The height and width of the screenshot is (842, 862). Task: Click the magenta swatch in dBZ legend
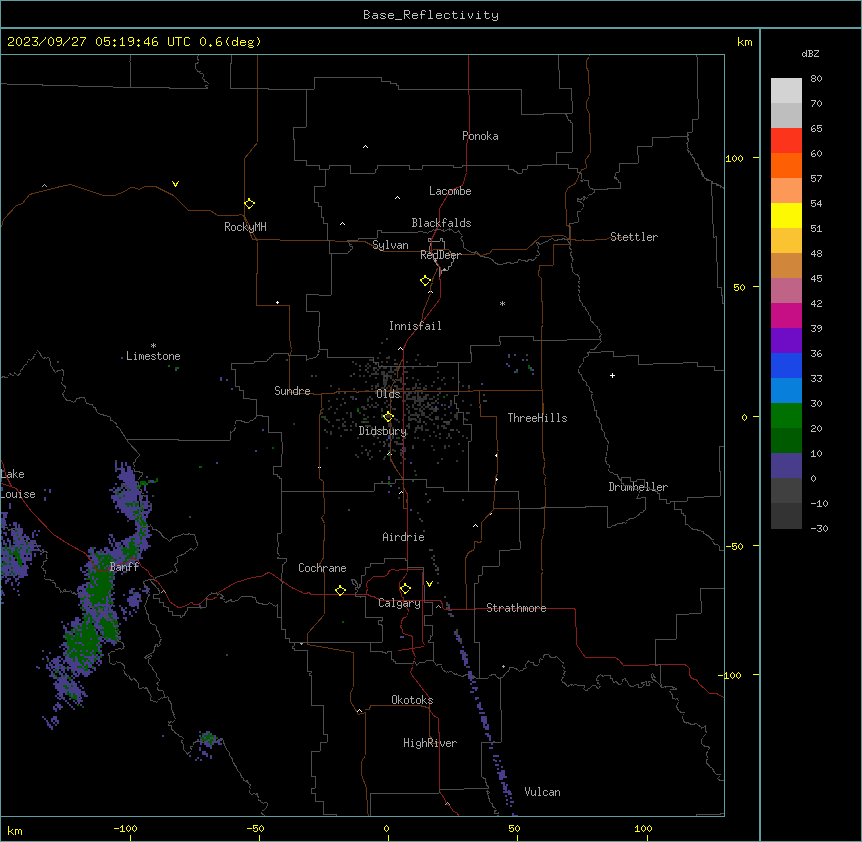click(786, 315)
